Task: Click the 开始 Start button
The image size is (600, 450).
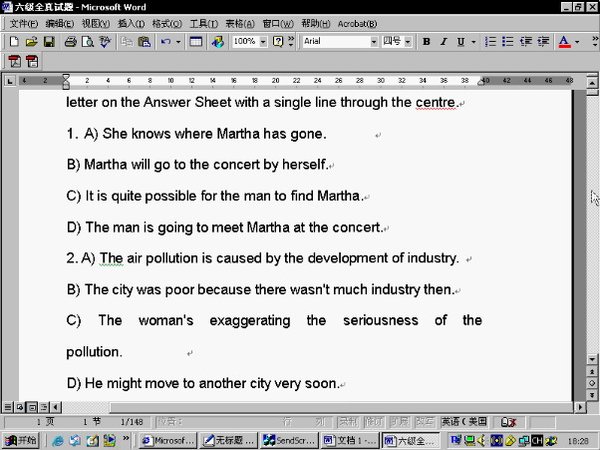Action: click(21, 440)
